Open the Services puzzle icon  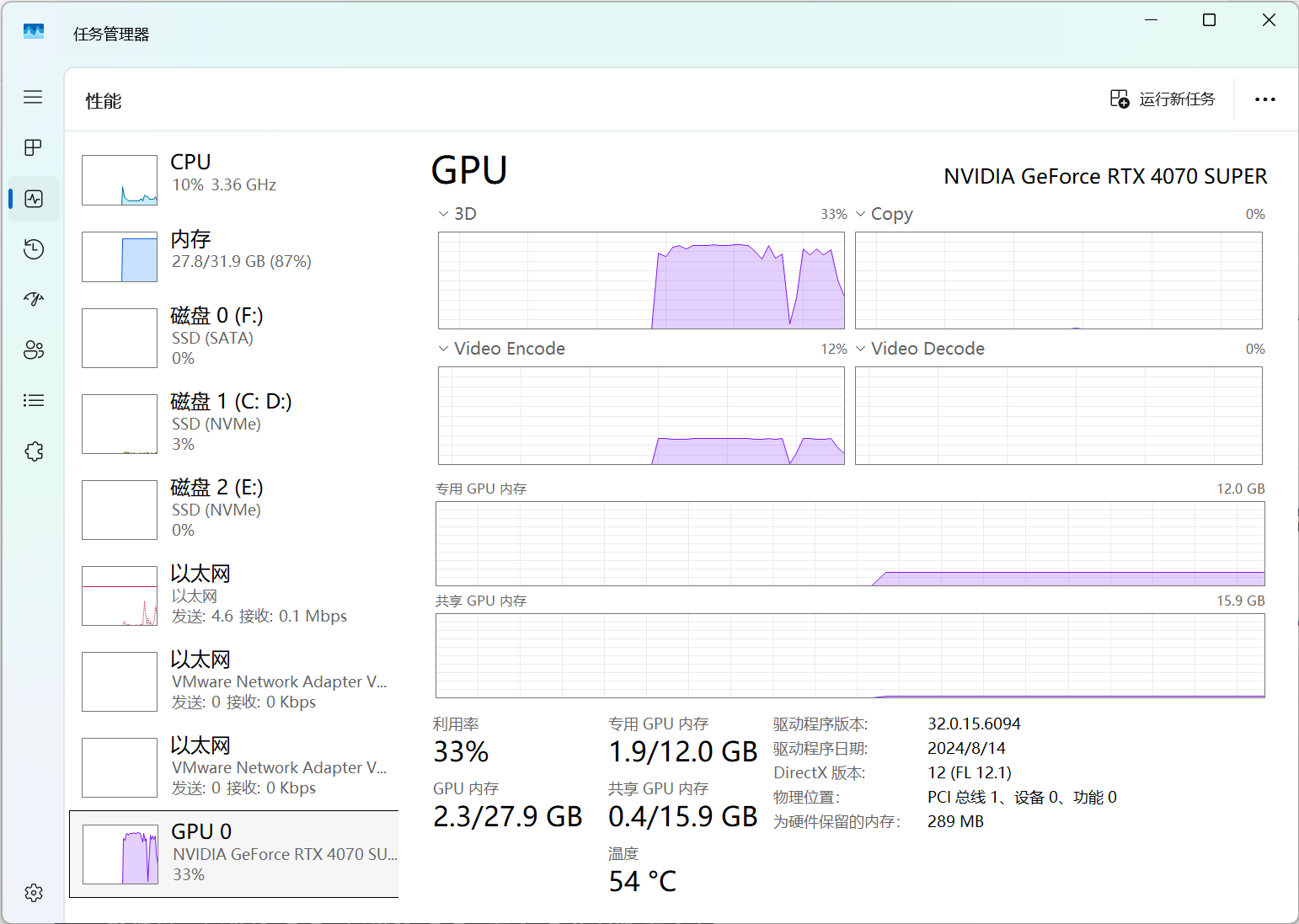[x=34, y=451]
